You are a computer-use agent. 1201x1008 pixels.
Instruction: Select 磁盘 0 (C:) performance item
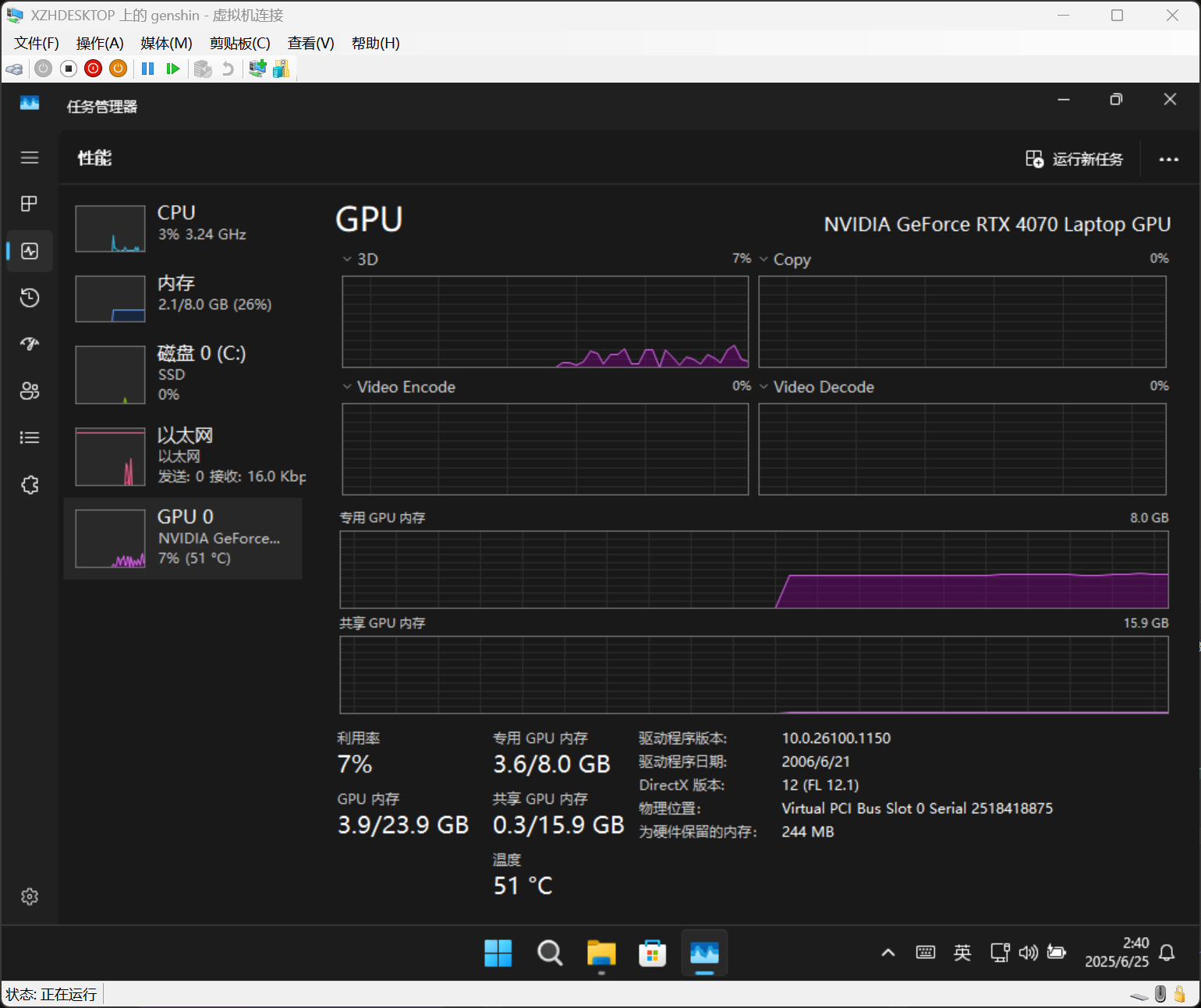(182, 374)
